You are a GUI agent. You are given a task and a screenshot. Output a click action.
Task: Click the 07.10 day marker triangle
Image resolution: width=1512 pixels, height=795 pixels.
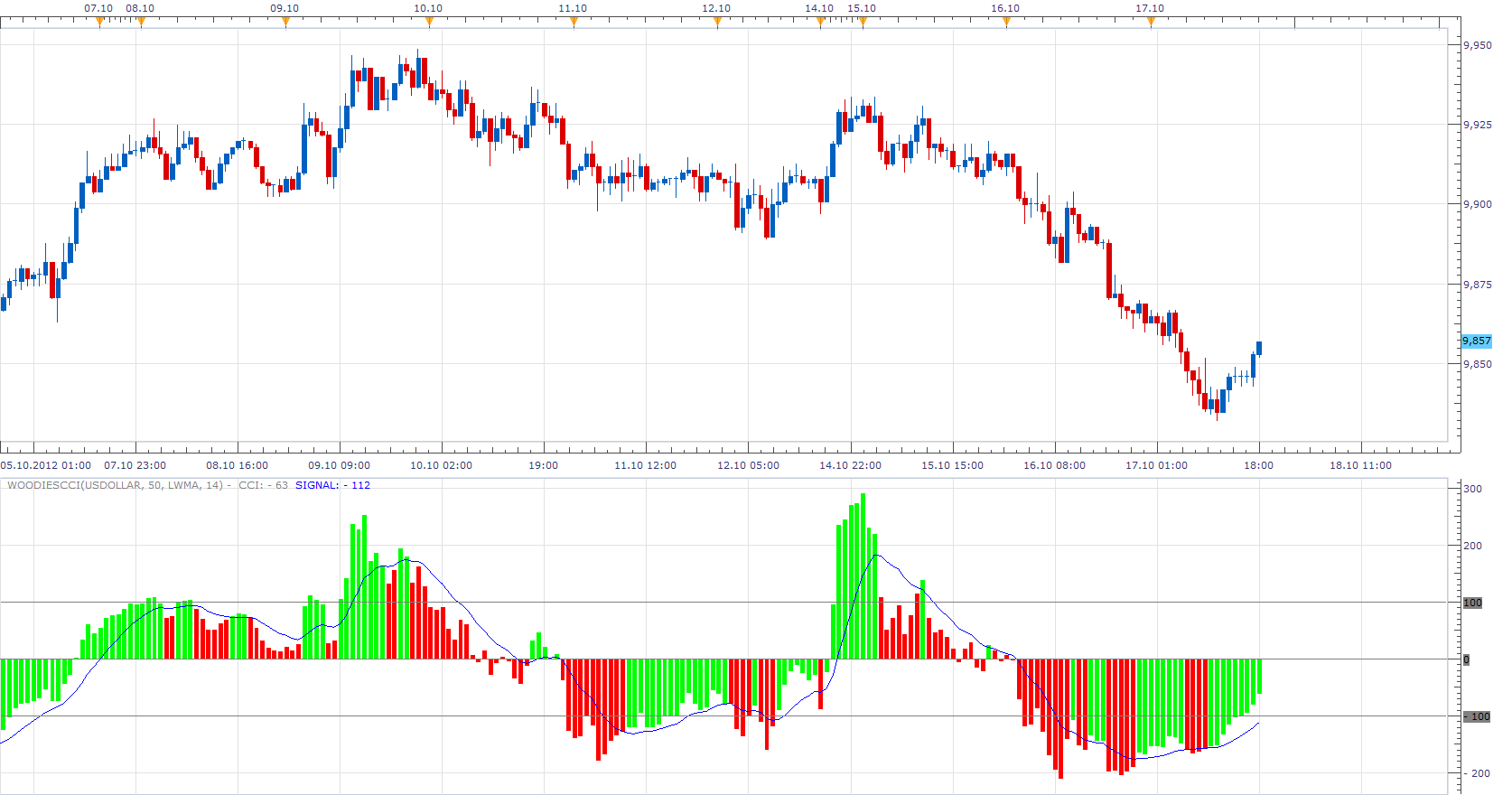pyautogui.click(x=99, y=23)
